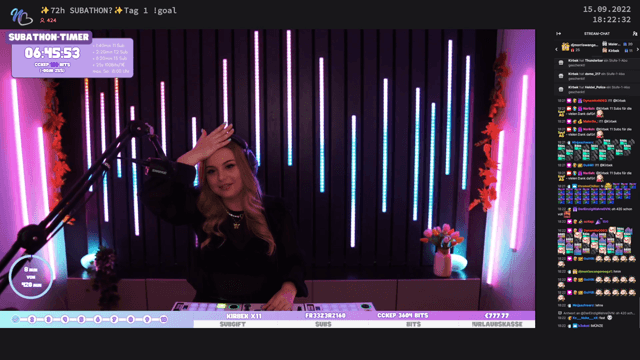The image size is (640, 360).
Task: Go to previous gift leaderboard entry arrow
Action: [x=556, y=49]
